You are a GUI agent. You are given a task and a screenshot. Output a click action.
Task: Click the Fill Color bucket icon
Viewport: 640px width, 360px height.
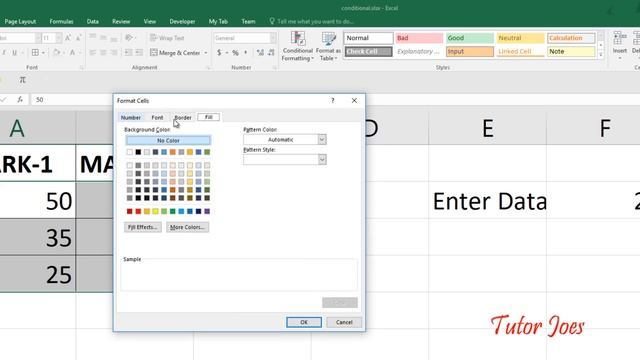(57, 53)
